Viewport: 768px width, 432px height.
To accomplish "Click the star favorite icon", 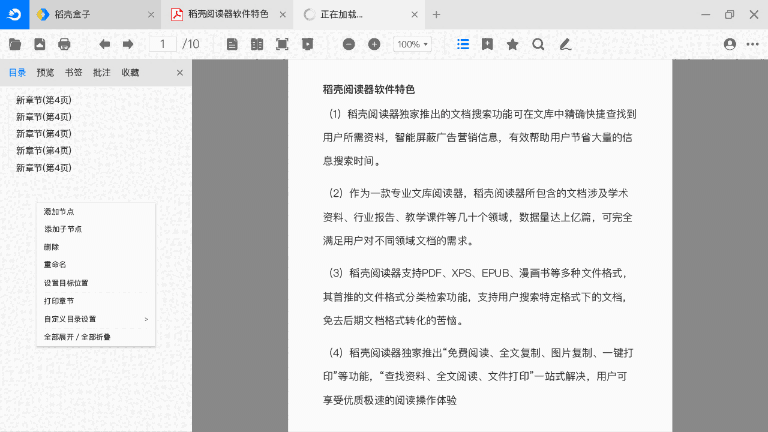I will click(x=513, y=44).
